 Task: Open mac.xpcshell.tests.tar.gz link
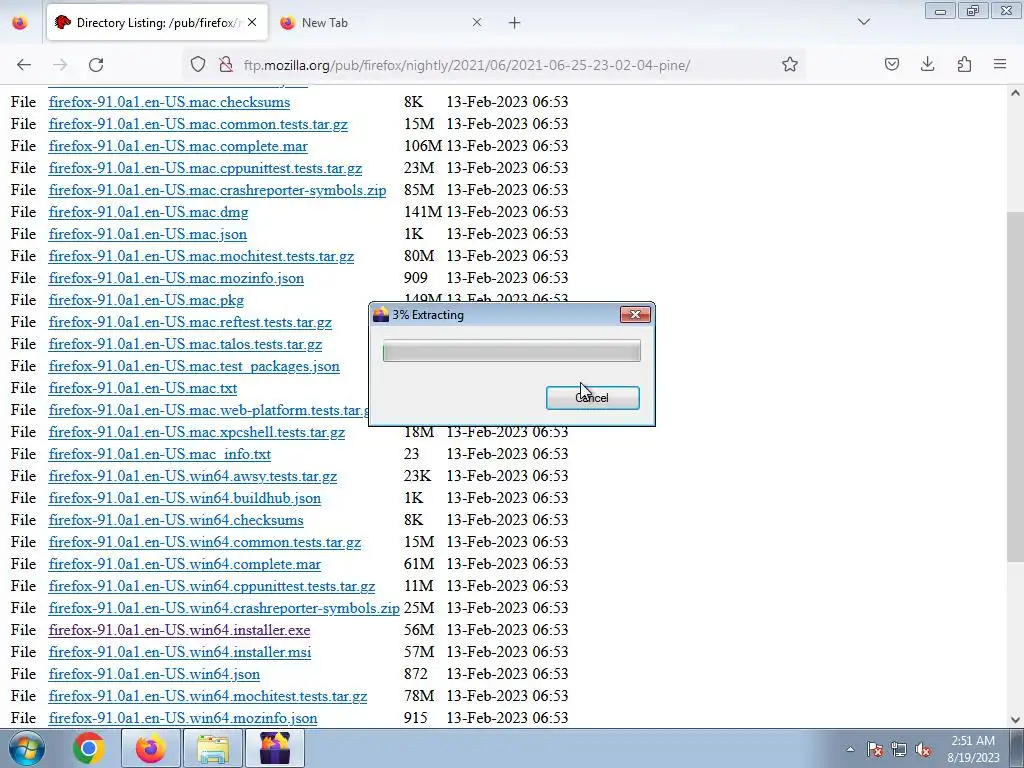tap(197, 432)
